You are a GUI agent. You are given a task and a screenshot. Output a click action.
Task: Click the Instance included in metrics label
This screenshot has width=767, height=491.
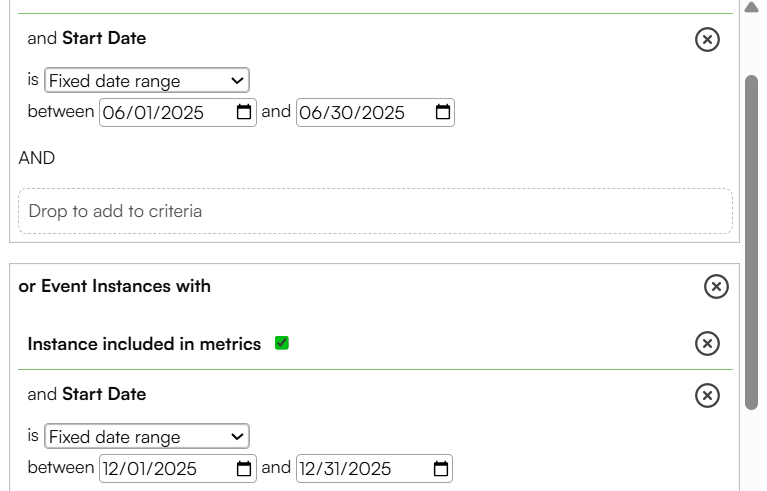click(x=144, y=344)
